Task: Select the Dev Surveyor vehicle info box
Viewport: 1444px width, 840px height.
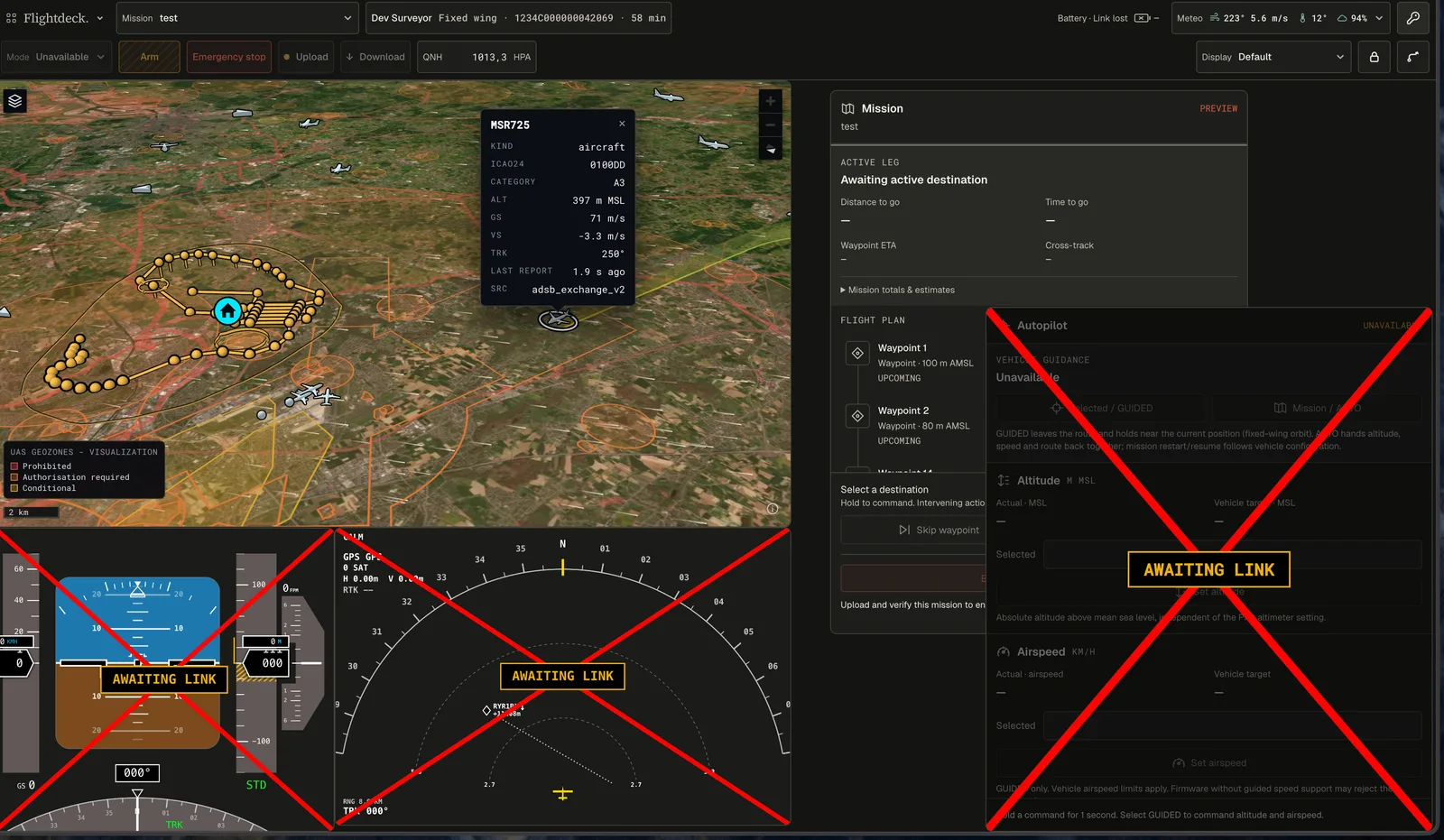Action: (518, 18)
